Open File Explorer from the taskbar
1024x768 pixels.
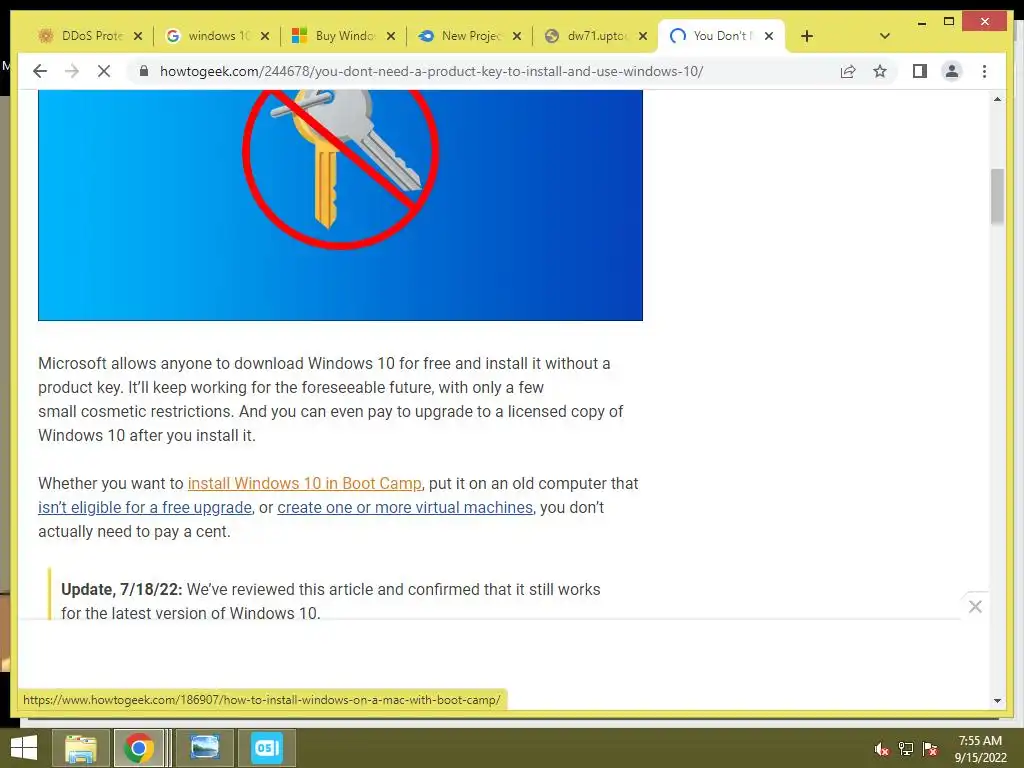(x=80, y=748)
